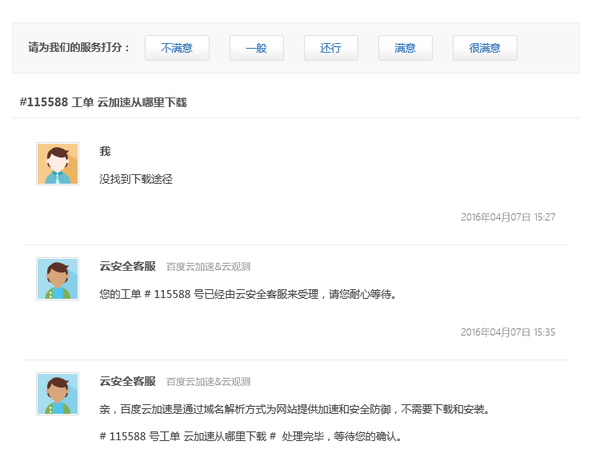Click the sender name 我
600x461 pixels.
tap(105, 151)
